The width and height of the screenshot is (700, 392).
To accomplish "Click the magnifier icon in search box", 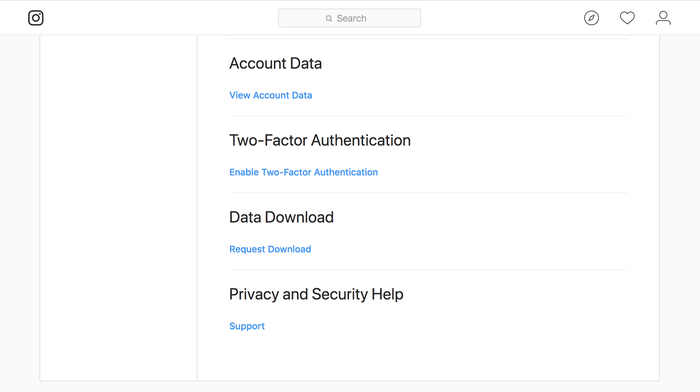I will [x=329, y=18].
